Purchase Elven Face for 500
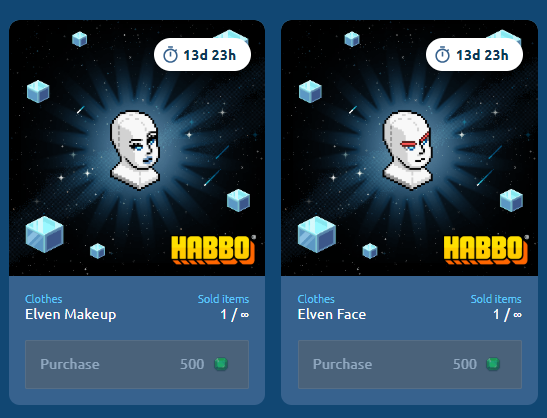547x418 pixels. click(x=410, y=364)
